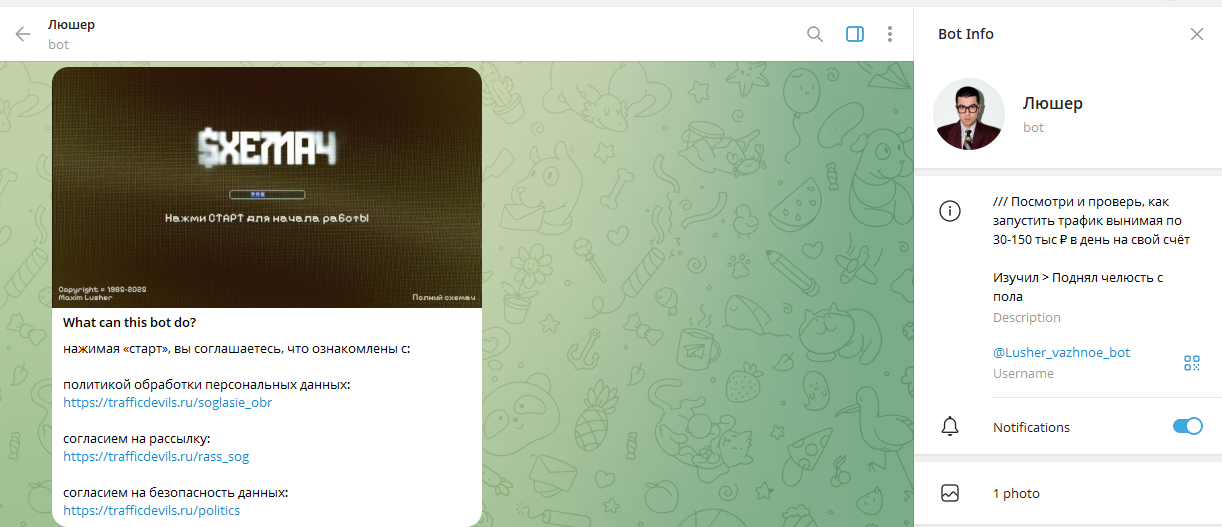Image resolution: width=1222 pixels, height=527 pixels.
Task: Click the info circle icon near description
Action: [x=950, y=211]
